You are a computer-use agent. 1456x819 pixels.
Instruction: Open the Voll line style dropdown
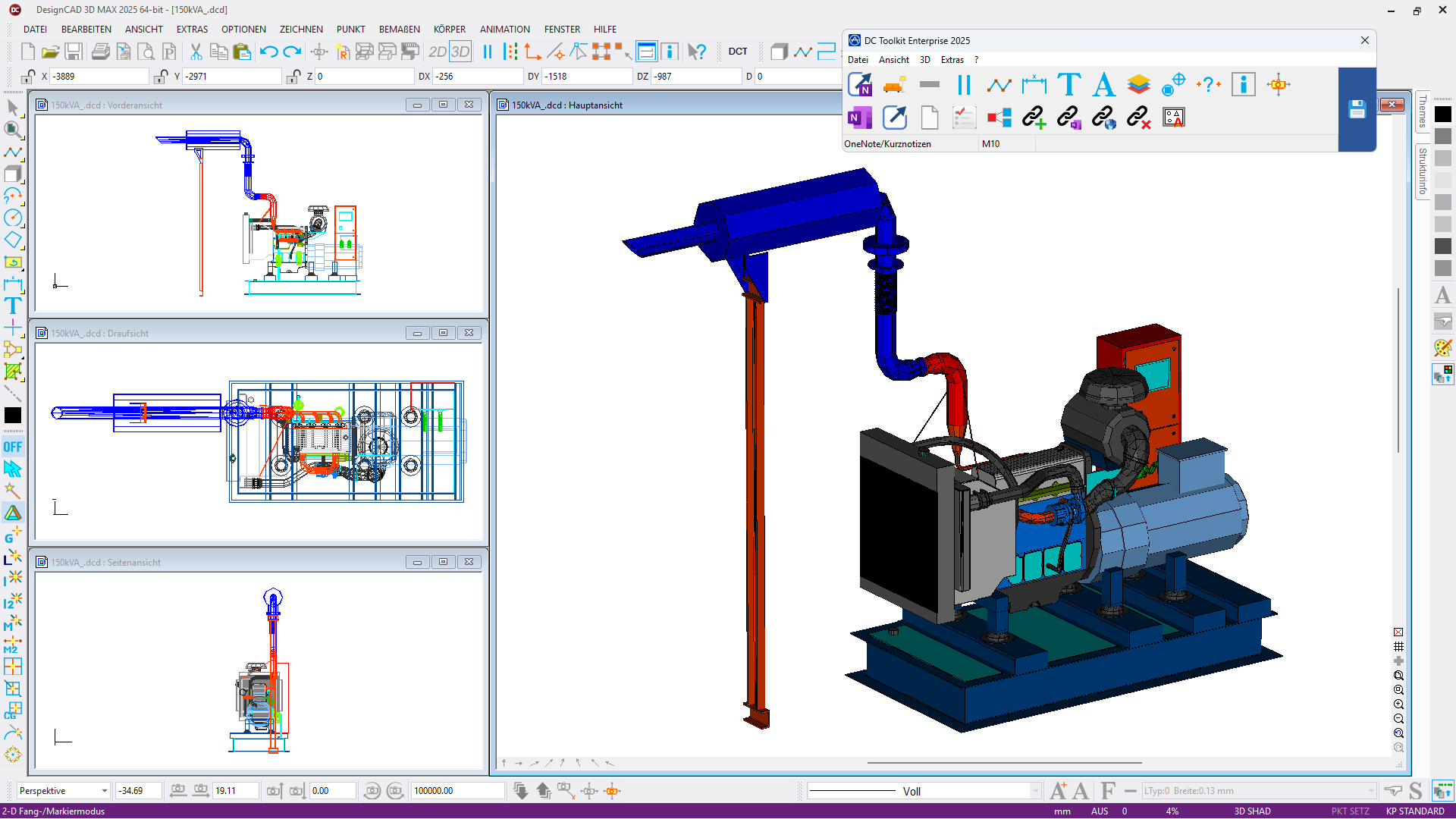tap(1035, 791)
